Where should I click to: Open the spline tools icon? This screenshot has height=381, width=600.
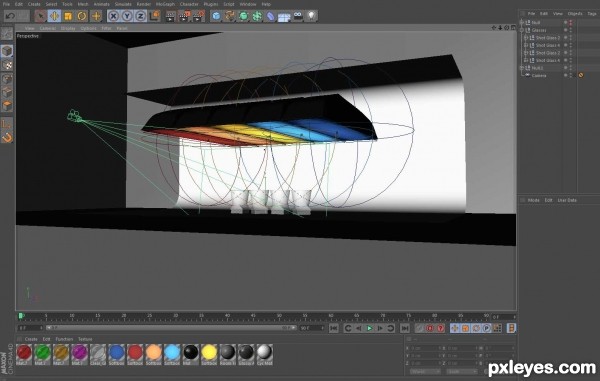coord(230,16)
